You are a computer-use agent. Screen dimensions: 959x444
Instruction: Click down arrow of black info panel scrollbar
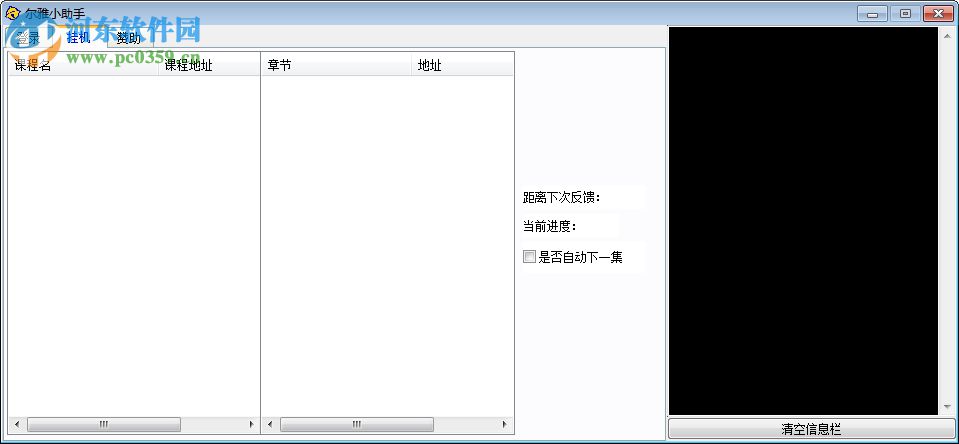pos(947,407)
